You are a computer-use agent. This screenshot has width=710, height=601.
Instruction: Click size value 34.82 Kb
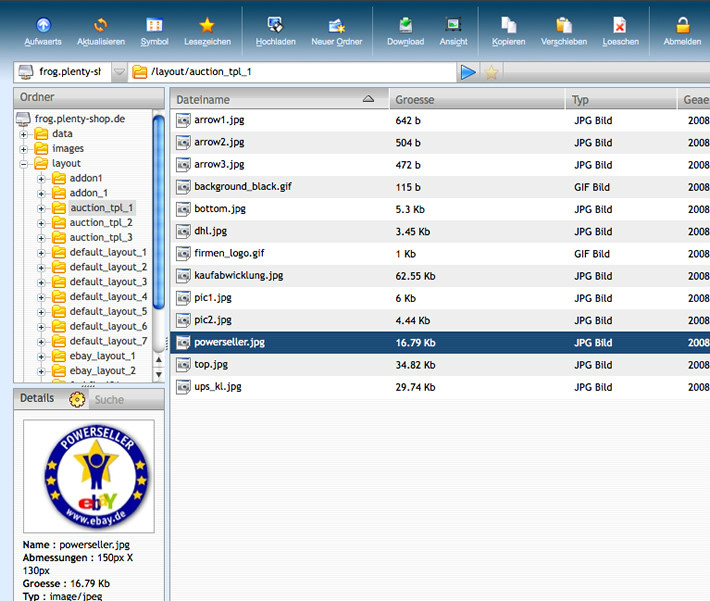coord(415,365)
